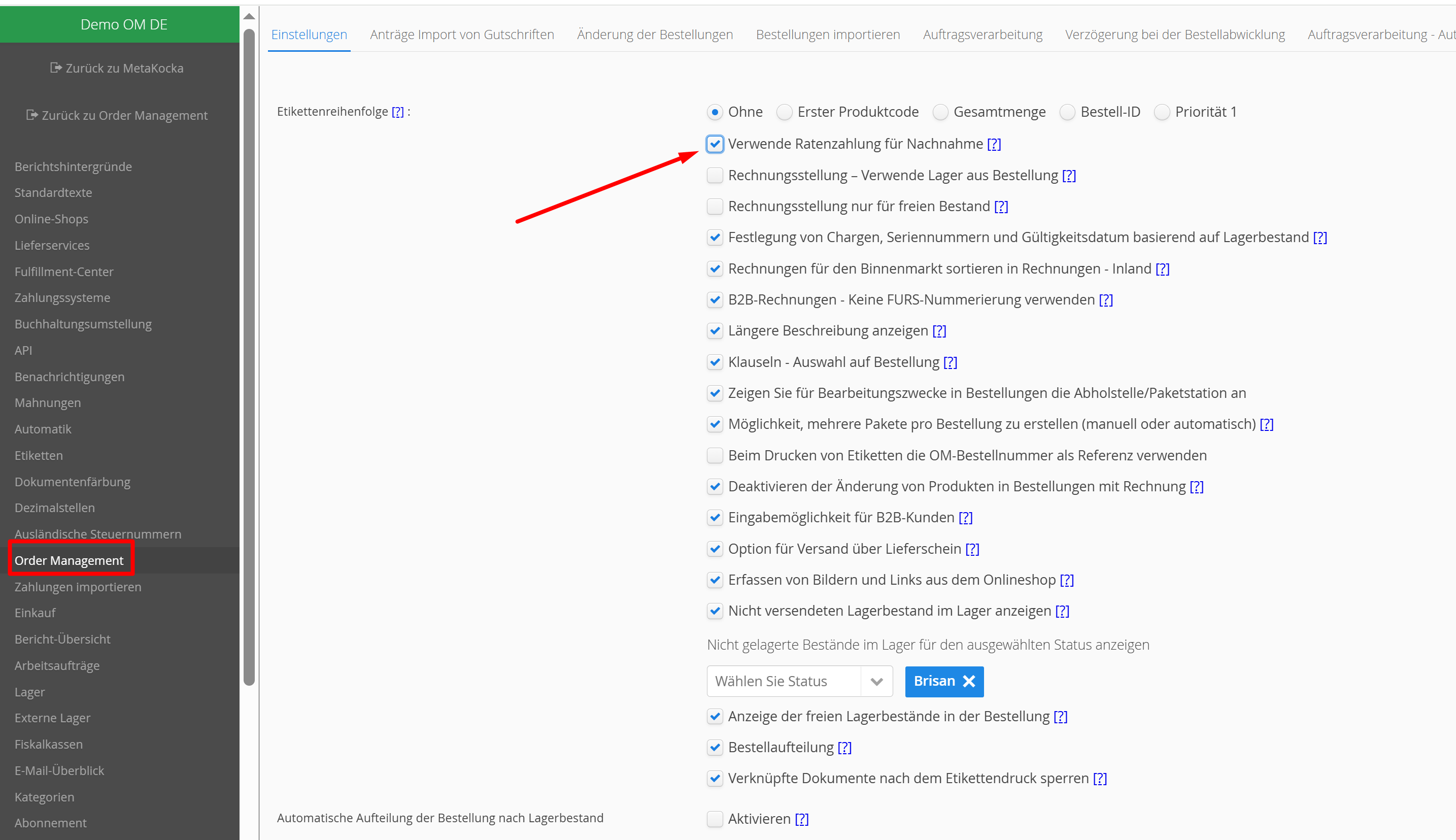Click exit icon beside Zurück zu Order Management
Screen dimensions: 1456x840
[32, 115]
